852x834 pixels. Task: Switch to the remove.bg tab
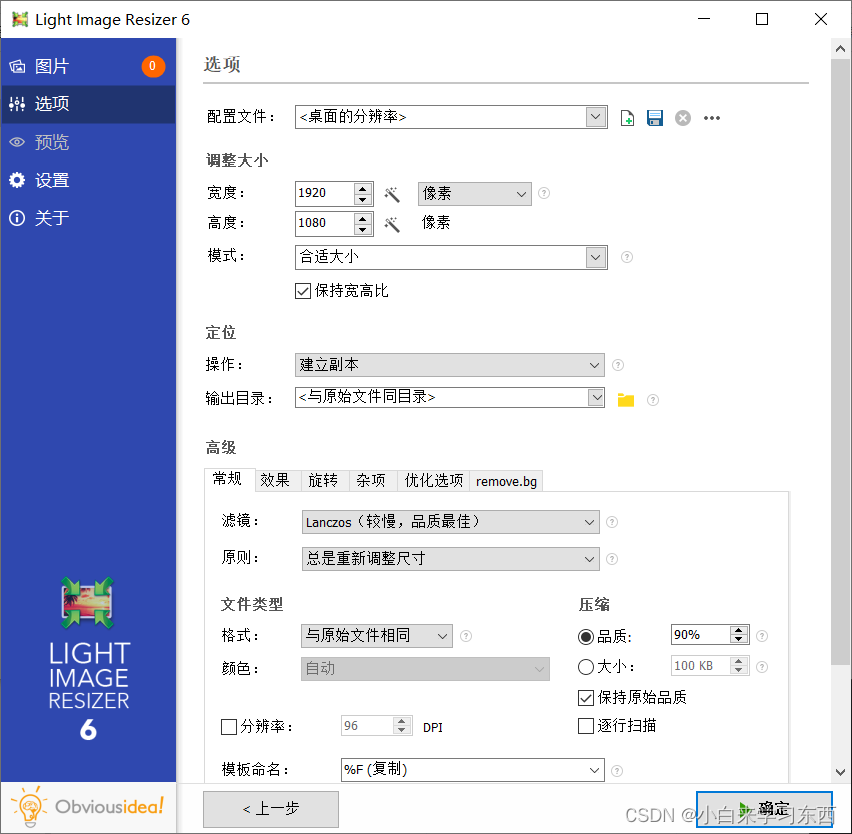(505, 481)
